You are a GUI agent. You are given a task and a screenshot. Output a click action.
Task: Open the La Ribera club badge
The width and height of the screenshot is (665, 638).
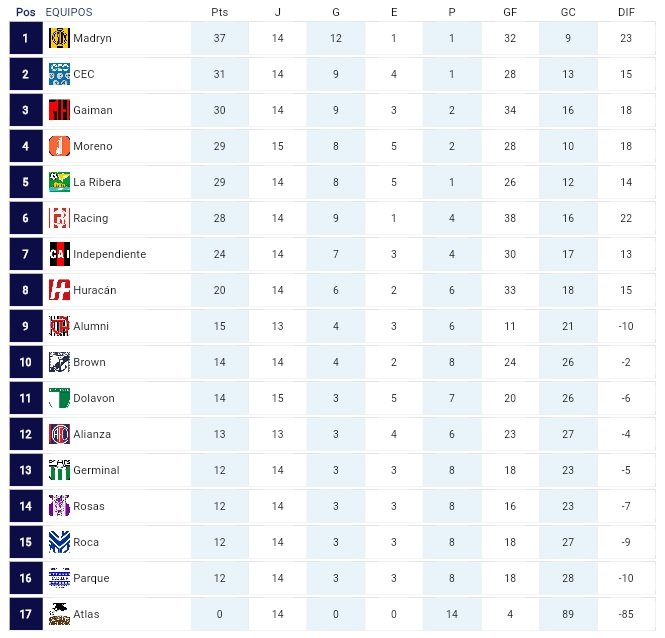tap(59, 182)
